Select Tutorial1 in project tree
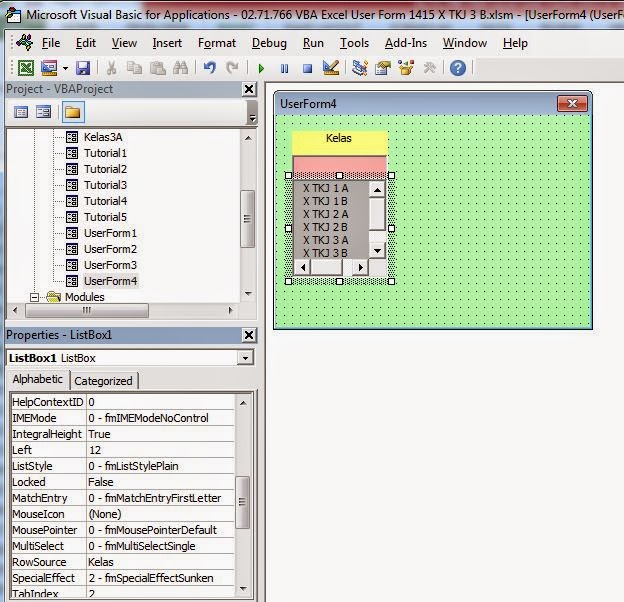This screenshot has height=602, width=624. [x=105, y=153]
